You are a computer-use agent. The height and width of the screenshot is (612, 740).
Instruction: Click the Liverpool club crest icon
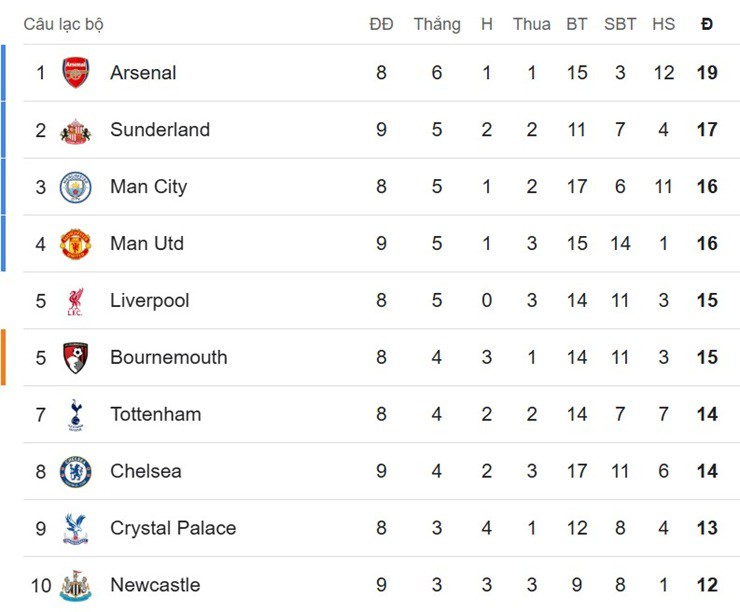coord(76,301)
